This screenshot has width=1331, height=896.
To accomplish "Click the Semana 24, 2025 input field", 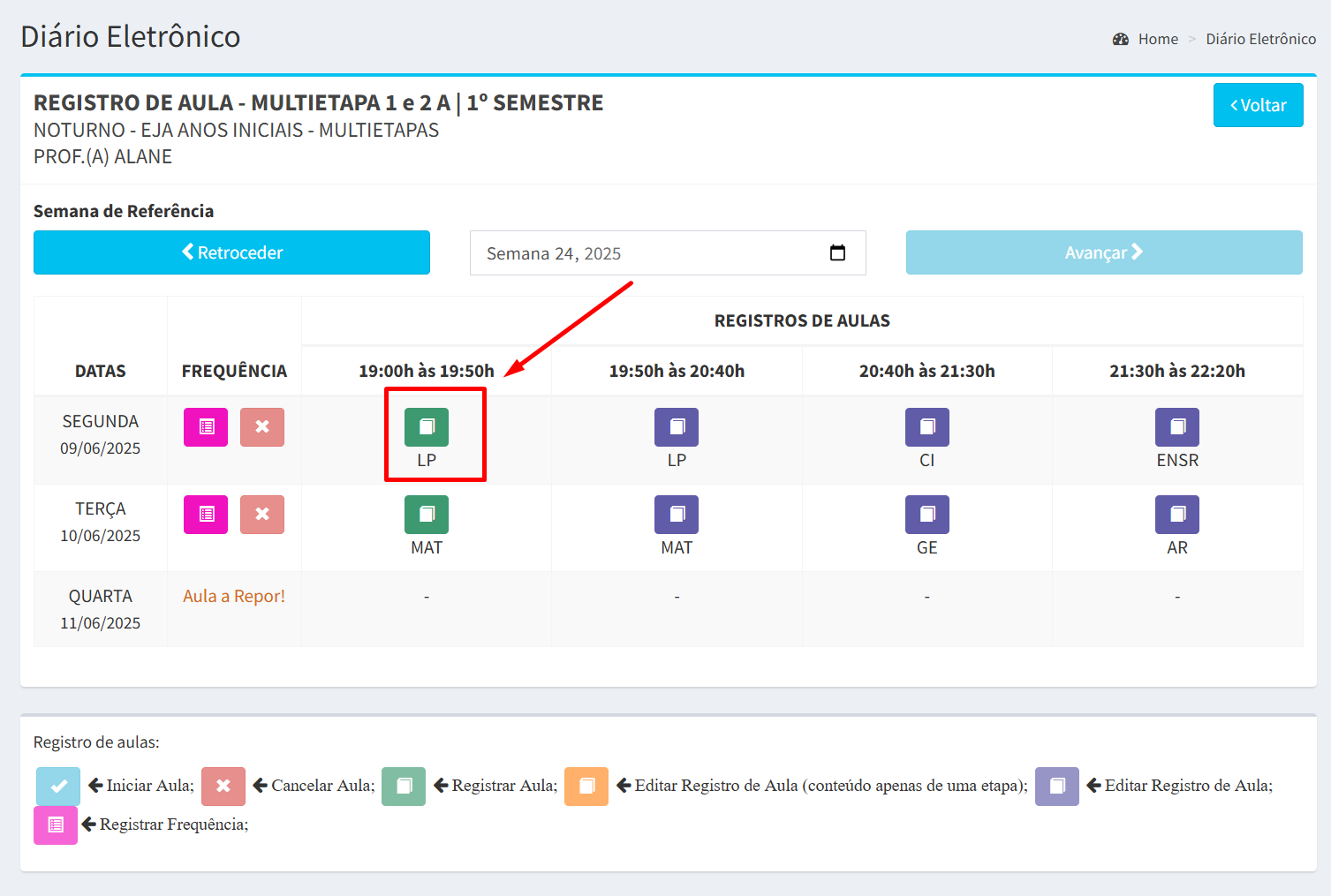I will tap(645, 253).
